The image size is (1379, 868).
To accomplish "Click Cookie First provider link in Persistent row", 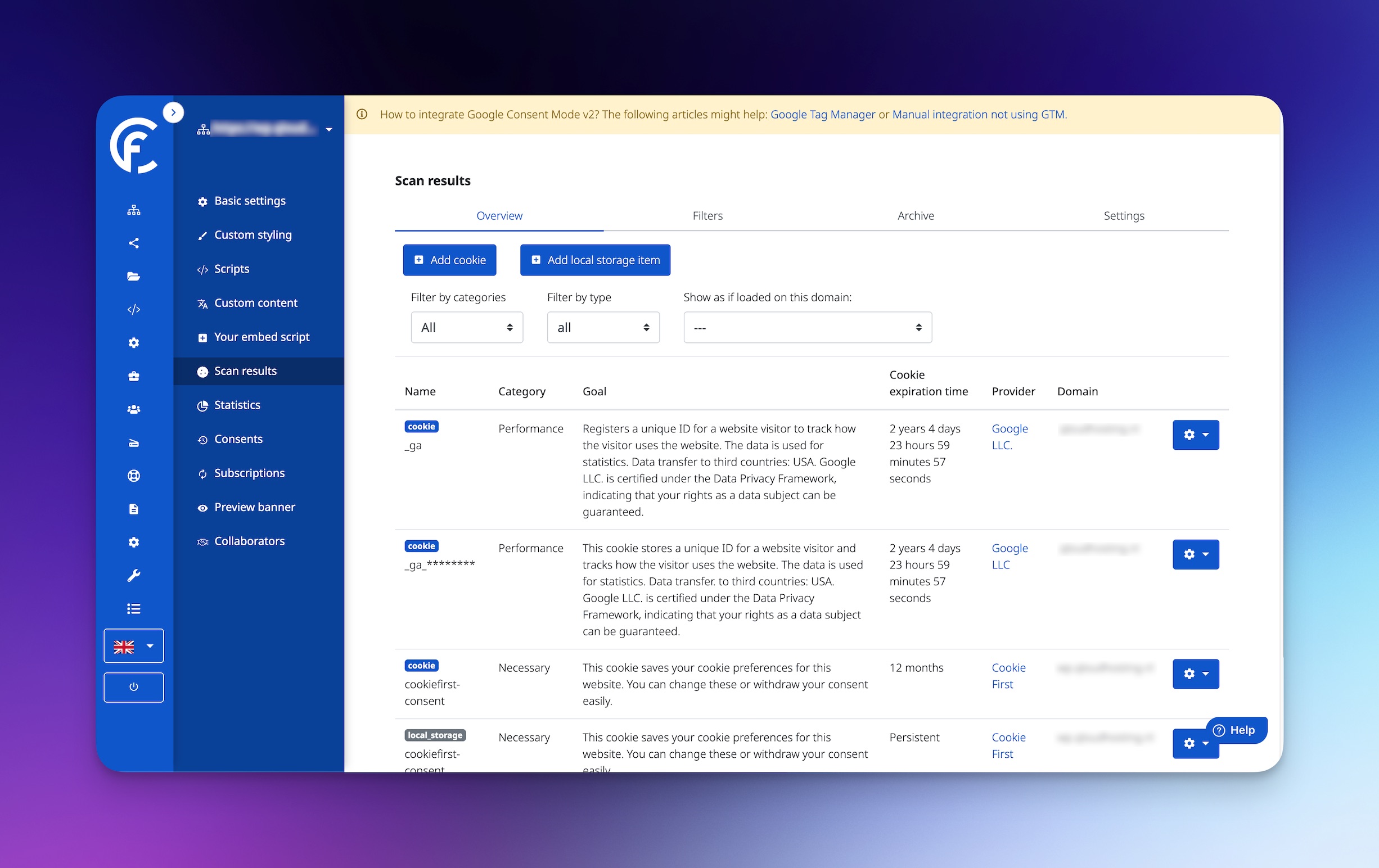I will point(1008,746).
